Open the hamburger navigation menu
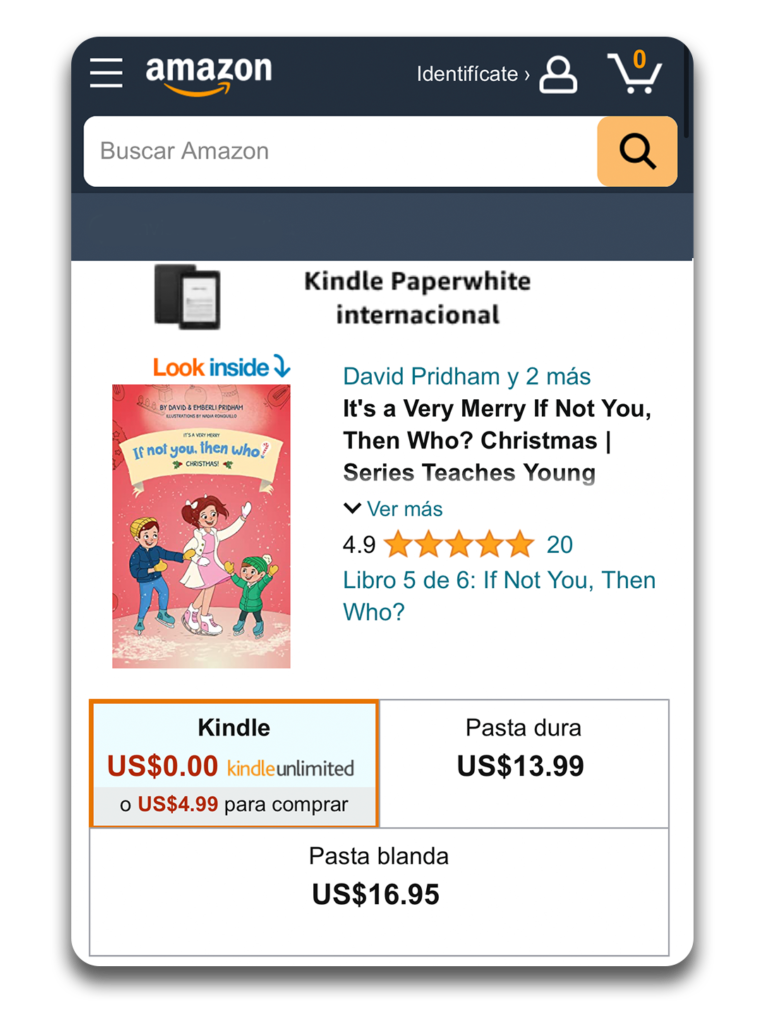Image resolution: width=762 pixels, height=1024 pixels. (106, 72)
